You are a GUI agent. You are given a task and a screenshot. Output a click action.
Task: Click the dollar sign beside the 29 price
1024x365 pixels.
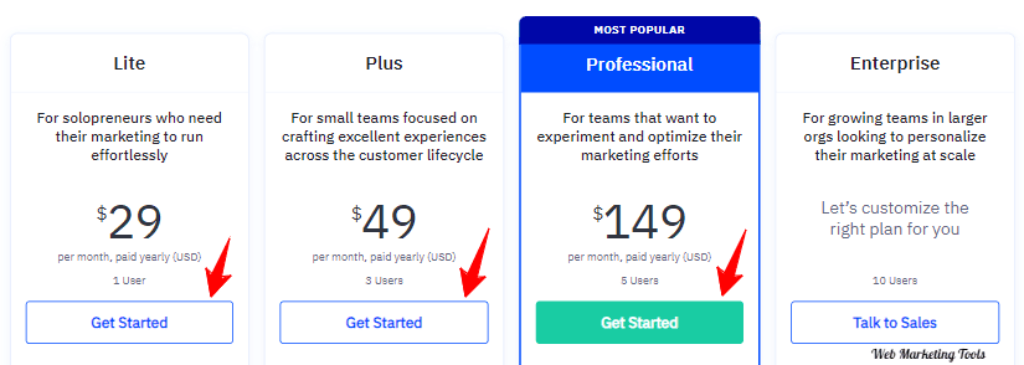pyautogui.click(x=102, y=214)
